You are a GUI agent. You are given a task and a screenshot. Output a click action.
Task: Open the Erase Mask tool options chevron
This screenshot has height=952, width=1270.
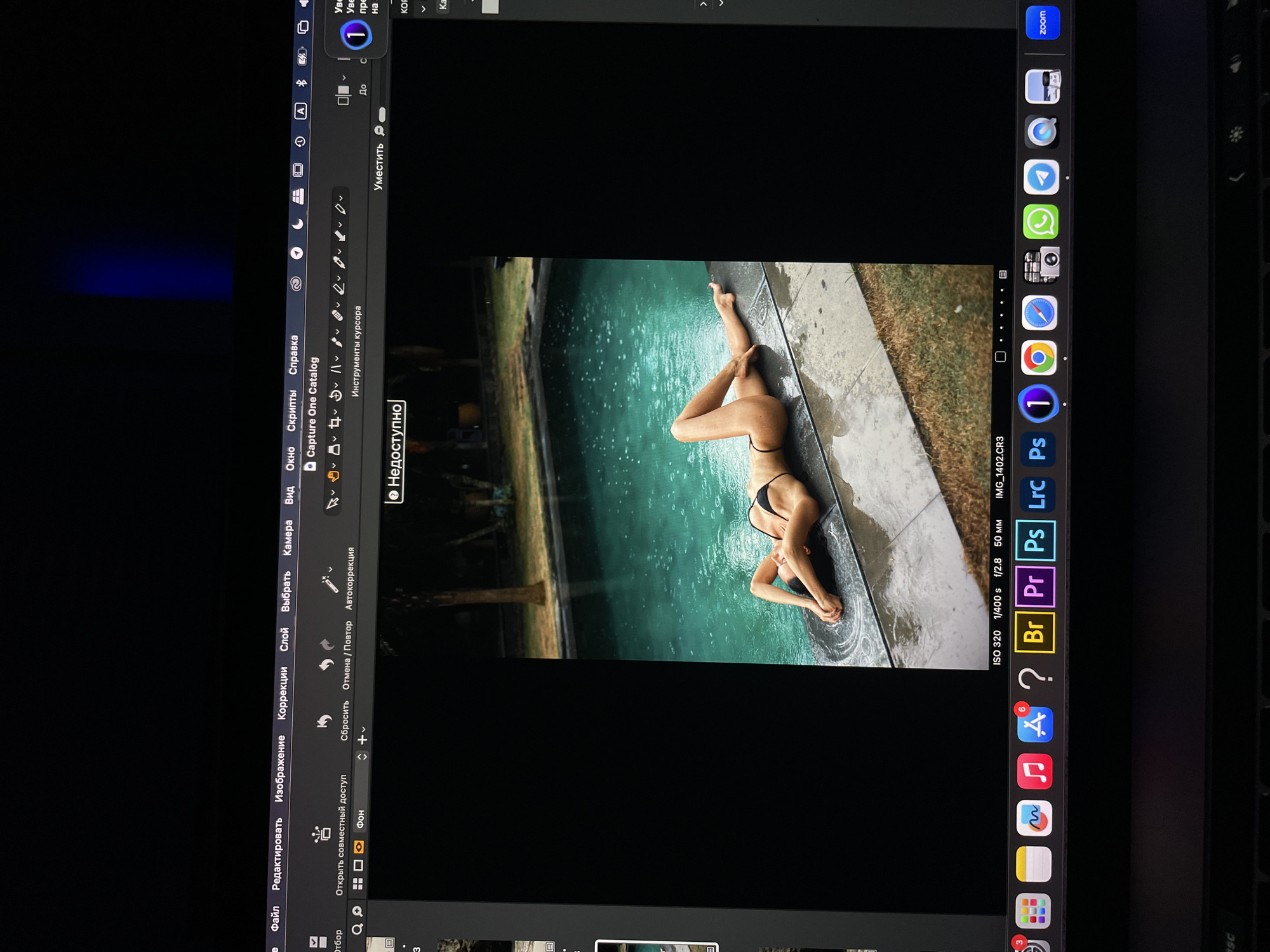[339, 278]
